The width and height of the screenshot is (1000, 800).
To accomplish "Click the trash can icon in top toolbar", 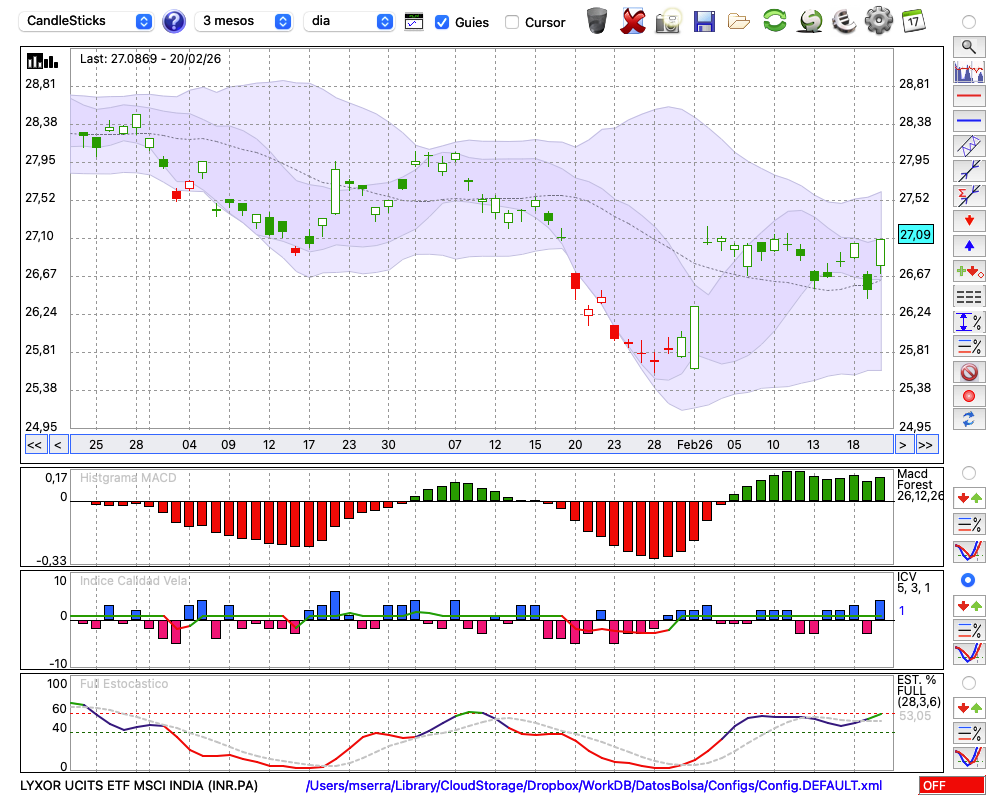I will coord(597,21).
